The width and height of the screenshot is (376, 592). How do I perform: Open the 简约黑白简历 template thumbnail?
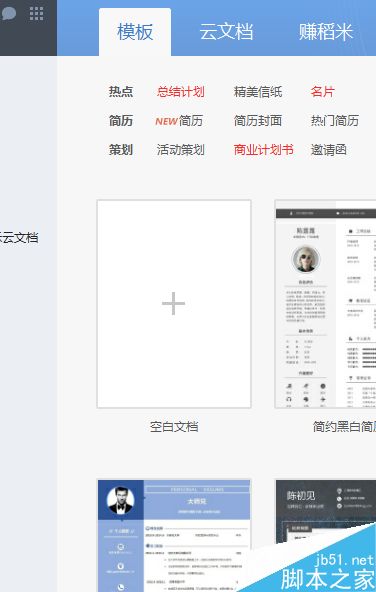pyautogui.click(x=325, y=304)
